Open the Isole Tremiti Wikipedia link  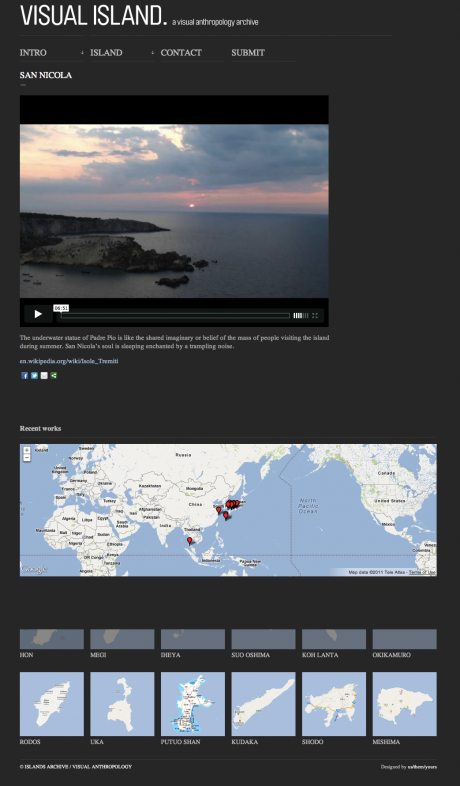point(69,361)
